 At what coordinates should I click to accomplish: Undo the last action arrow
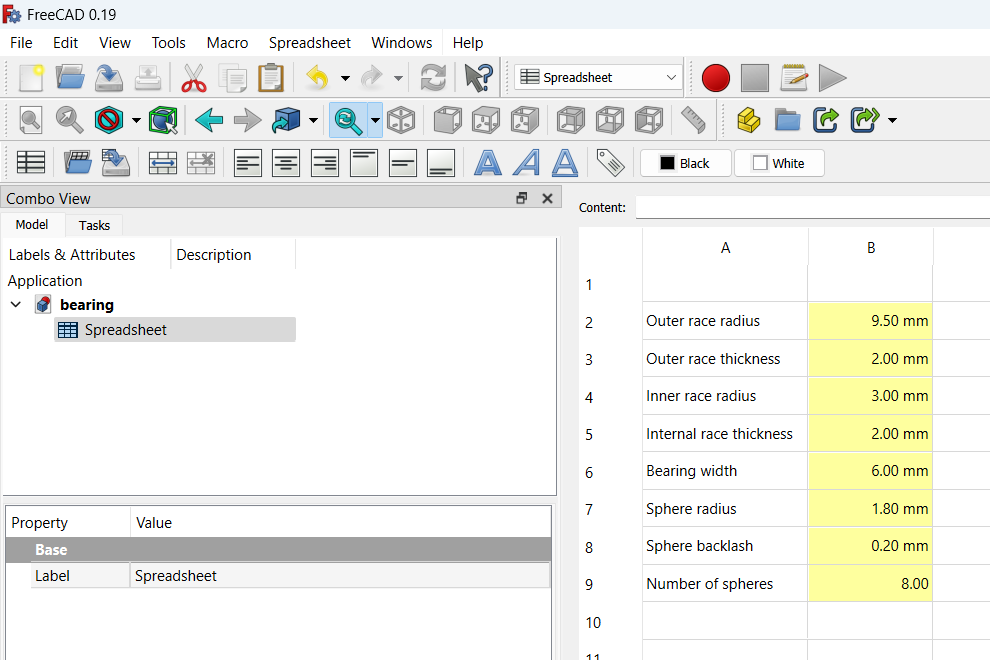point(318,78)
